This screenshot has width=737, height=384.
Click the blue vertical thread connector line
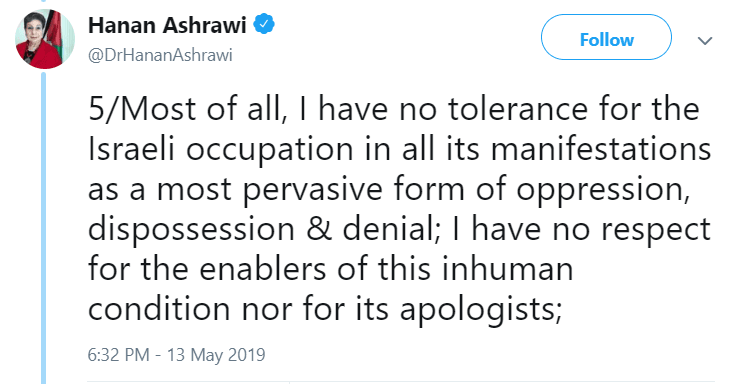point(43,228)
